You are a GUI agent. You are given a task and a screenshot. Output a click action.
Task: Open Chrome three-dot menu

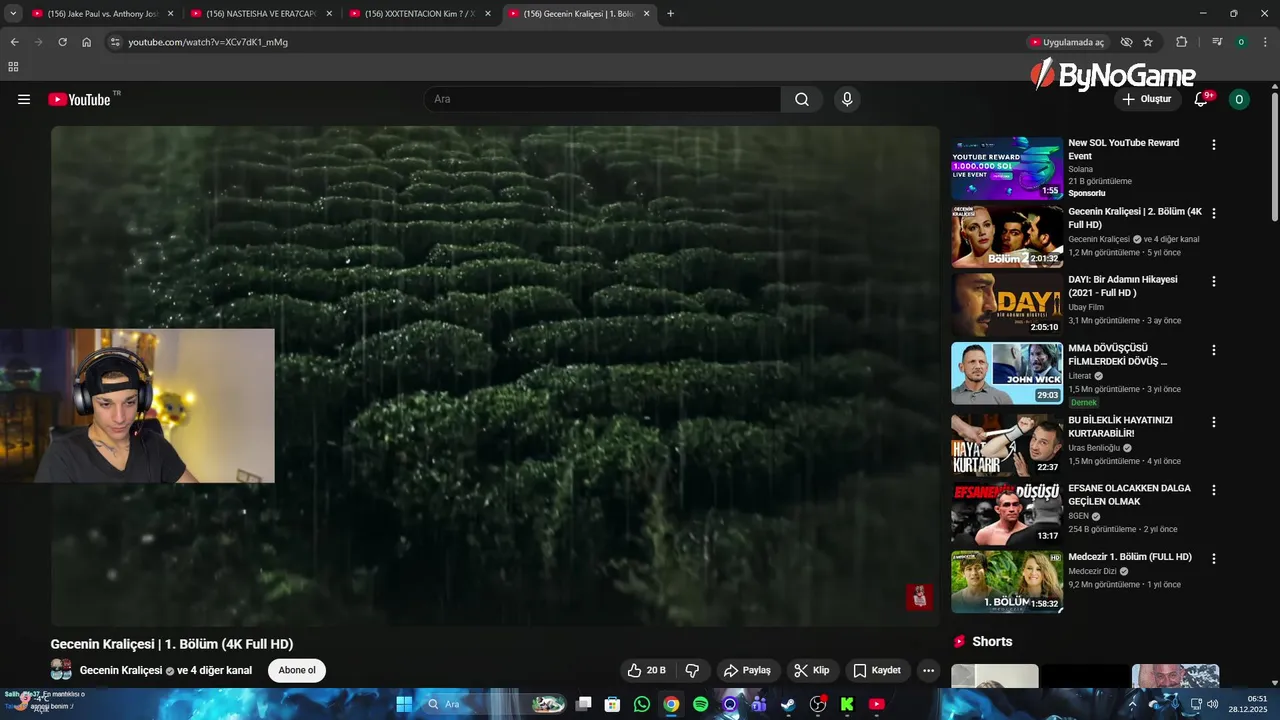pyautogui.click(x=1266, y=42)
